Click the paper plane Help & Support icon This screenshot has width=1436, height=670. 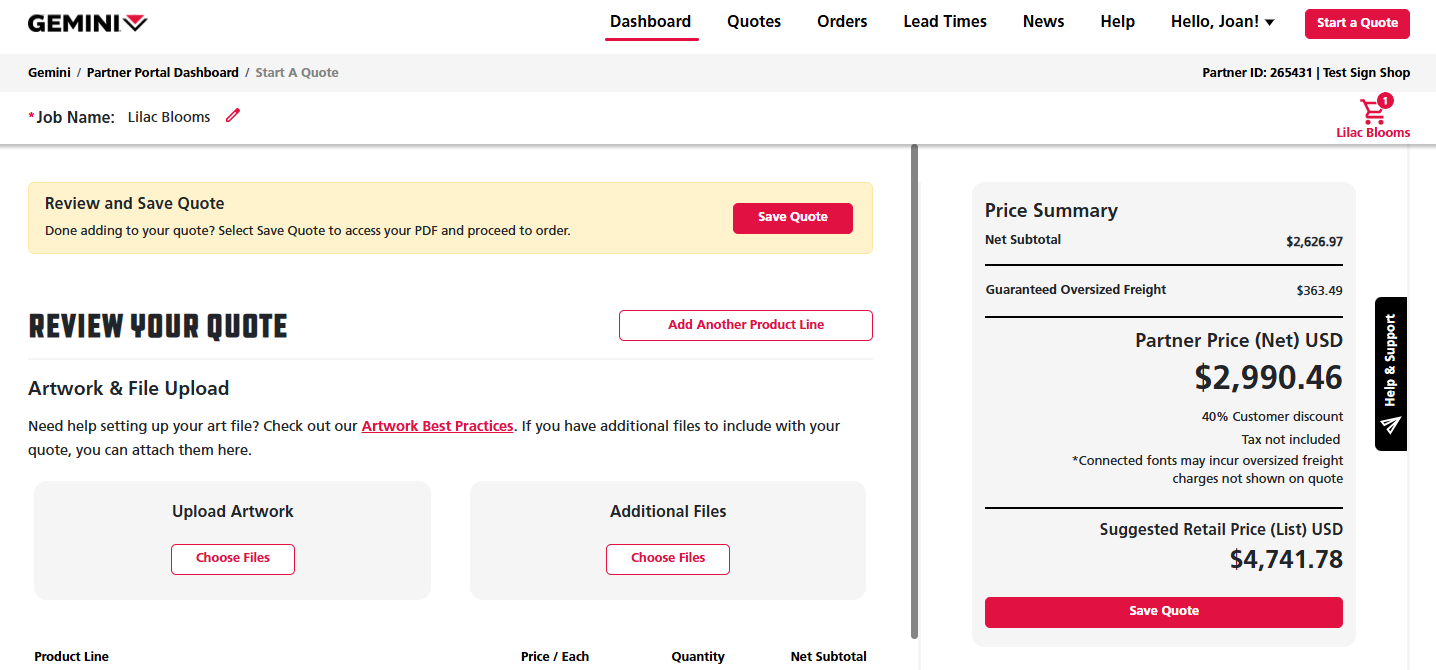[x=1390, y=425]
